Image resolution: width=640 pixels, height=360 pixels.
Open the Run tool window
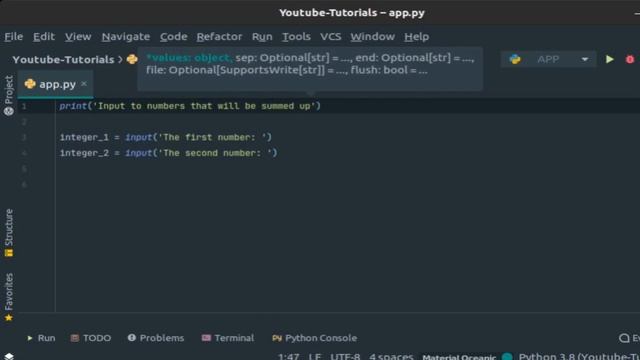click(41, 338)
